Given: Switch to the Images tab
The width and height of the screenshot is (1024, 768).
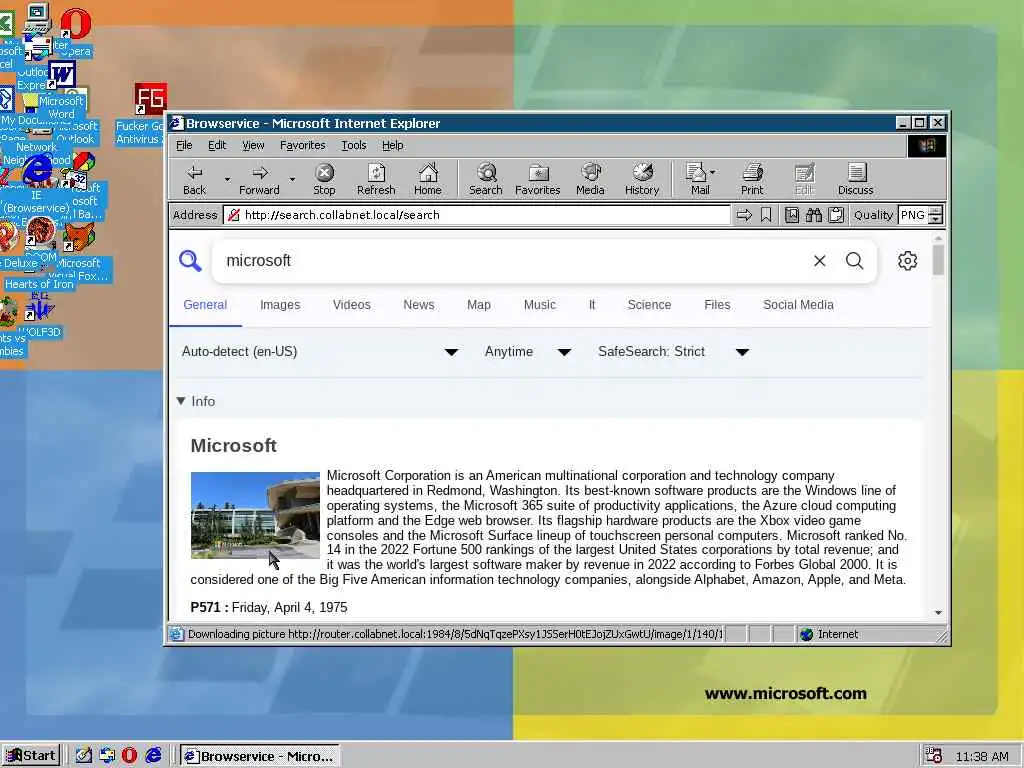Looking at the screenshot, I should click(x=280, y=305).
